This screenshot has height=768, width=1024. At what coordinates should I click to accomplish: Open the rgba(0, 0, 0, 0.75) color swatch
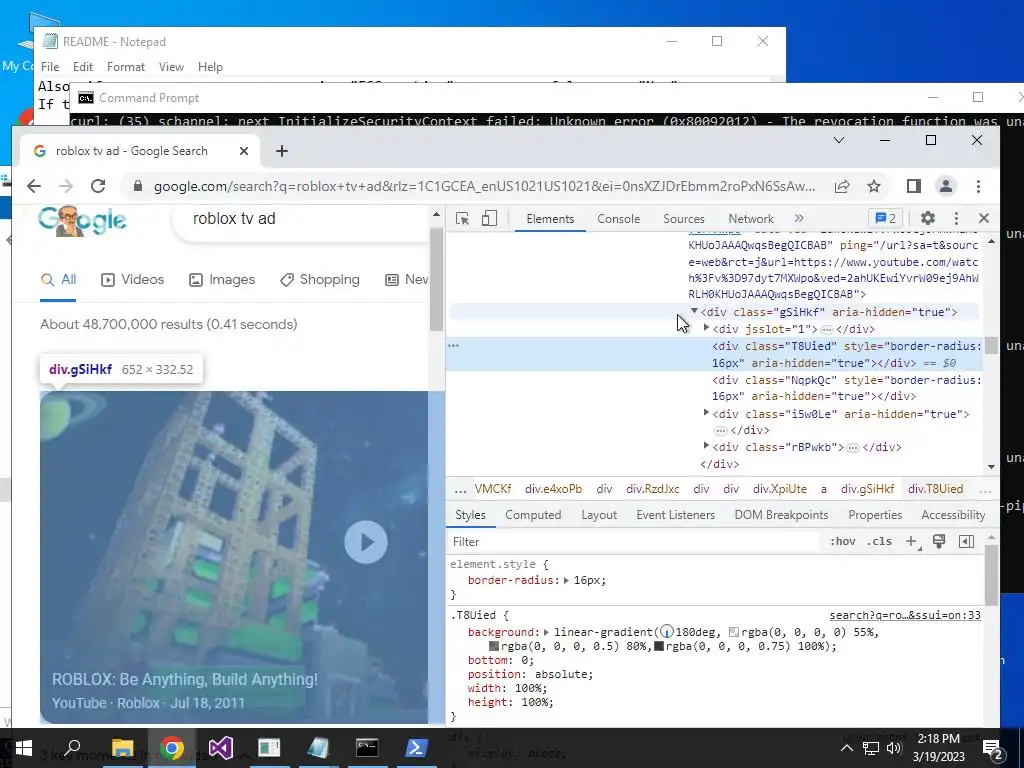pyautogui.click(x=659, y=647)
